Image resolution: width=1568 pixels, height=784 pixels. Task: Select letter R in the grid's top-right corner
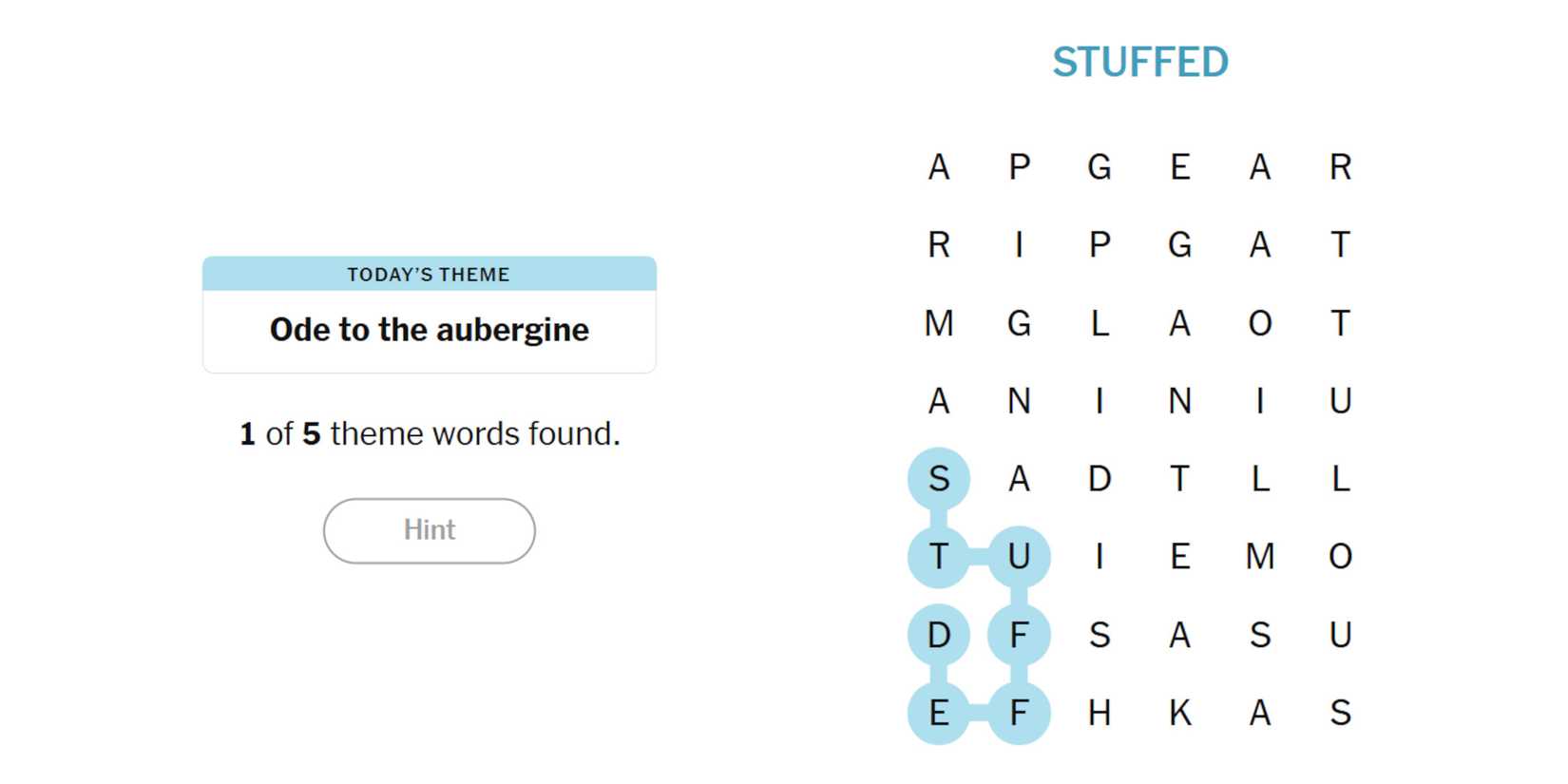coord(1340,167)
